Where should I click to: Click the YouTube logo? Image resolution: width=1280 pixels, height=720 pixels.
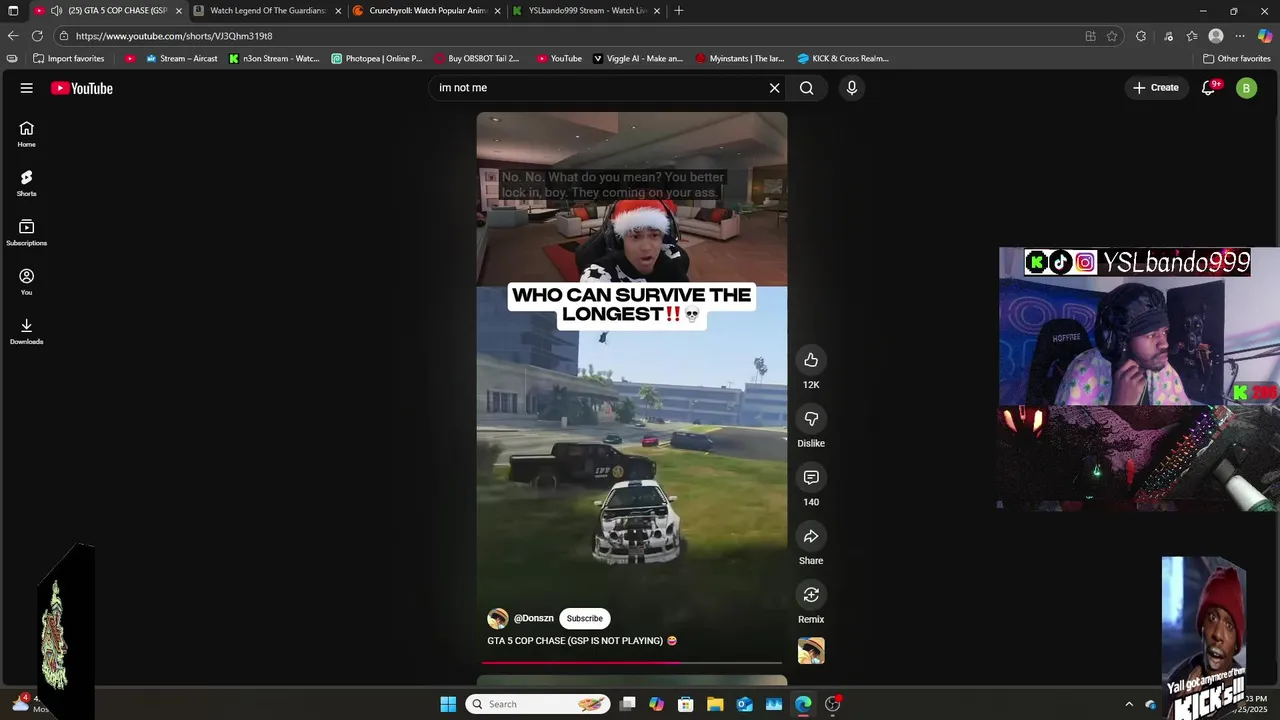coord(82,88)
